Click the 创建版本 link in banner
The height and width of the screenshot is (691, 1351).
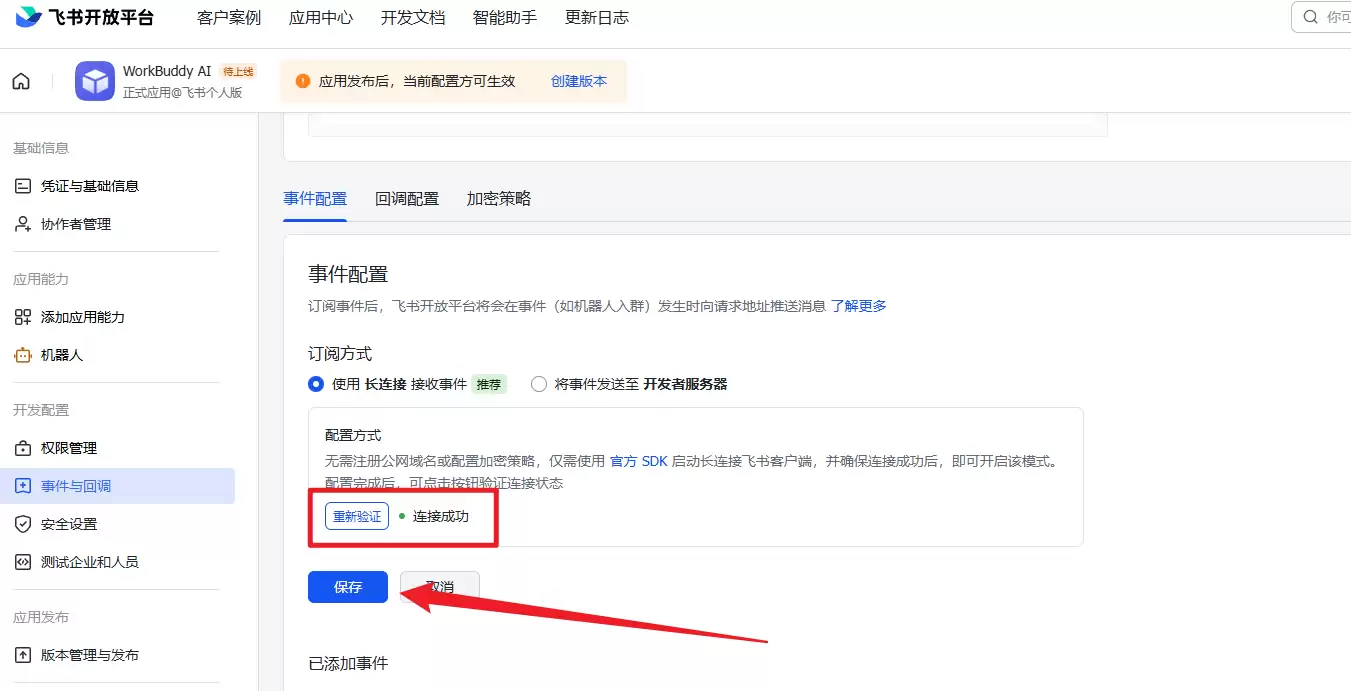point(579,81)
